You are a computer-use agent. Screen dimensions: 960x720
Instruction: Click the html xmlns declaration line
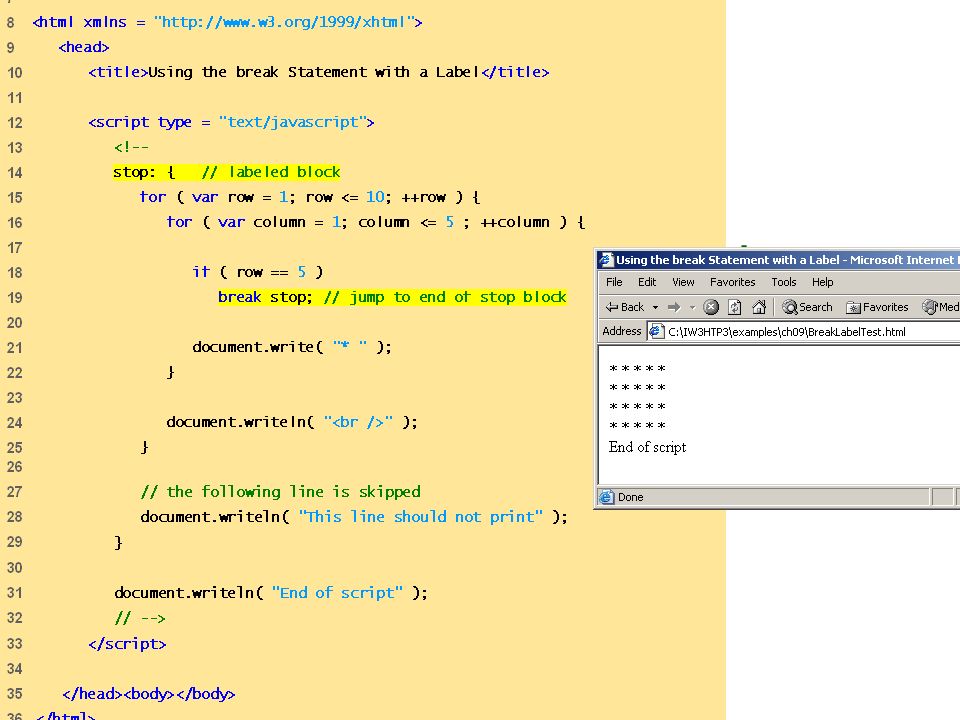tap(227, 22)
